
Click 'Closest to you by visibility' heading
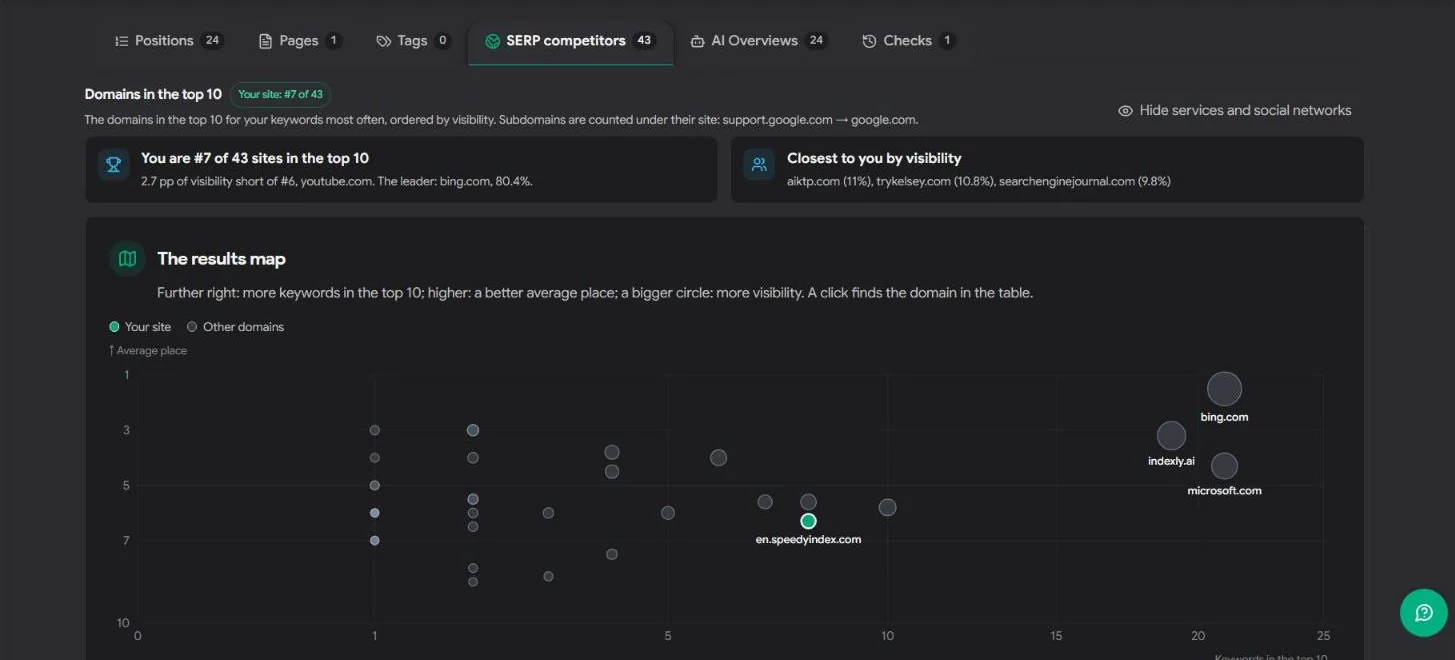coord(874,158)
